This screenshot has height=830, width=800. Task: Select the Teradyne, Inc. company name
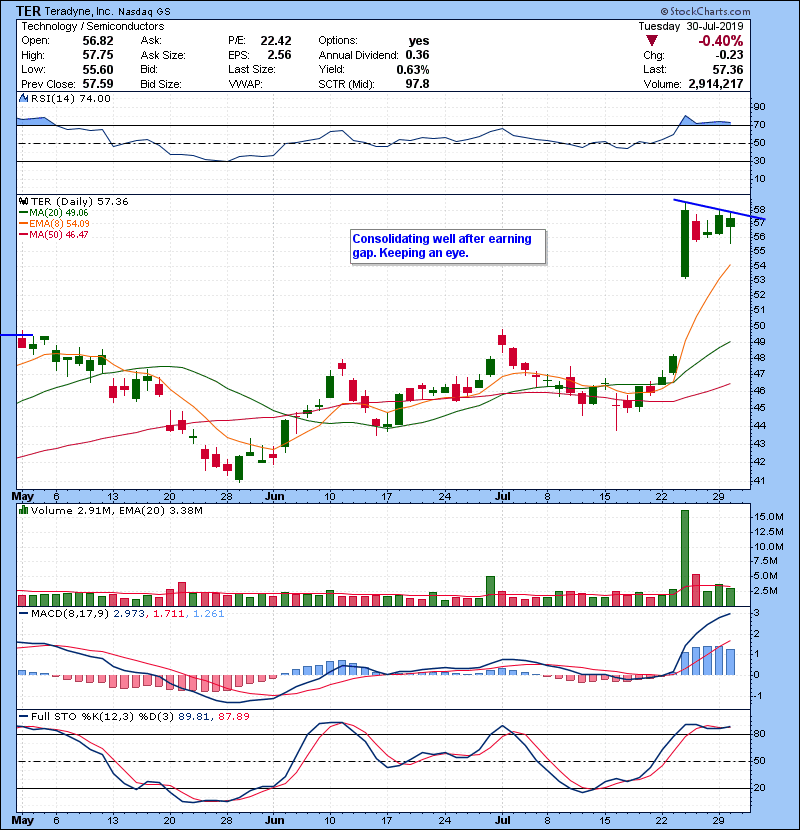78,11
